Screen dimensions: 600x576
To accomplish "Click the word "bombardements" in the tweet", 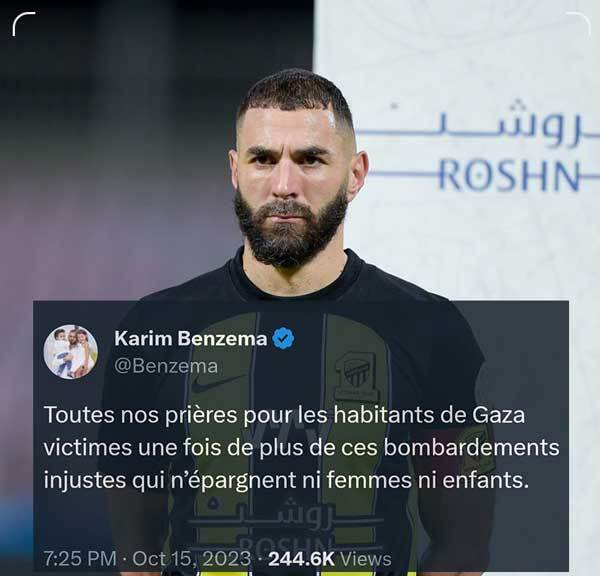I will point(471,447).
